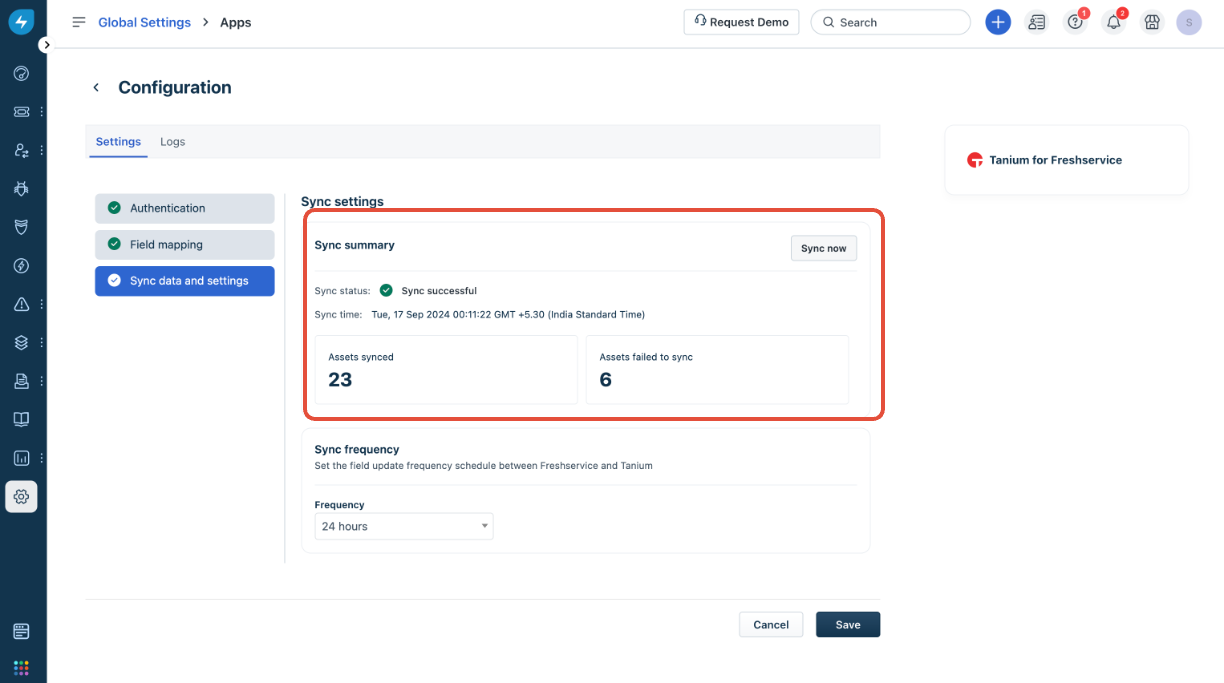The width and height of the screenshot is (1224, 683).
Task: Click the Sync successful status text
Action: tap(439, 291)
